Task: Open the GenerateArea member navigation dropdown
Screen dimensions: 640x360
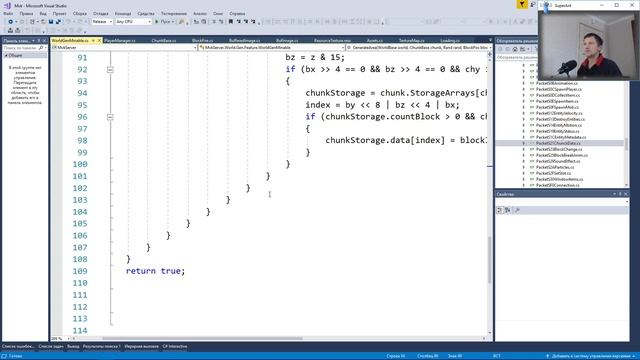Action: (419, 48)
